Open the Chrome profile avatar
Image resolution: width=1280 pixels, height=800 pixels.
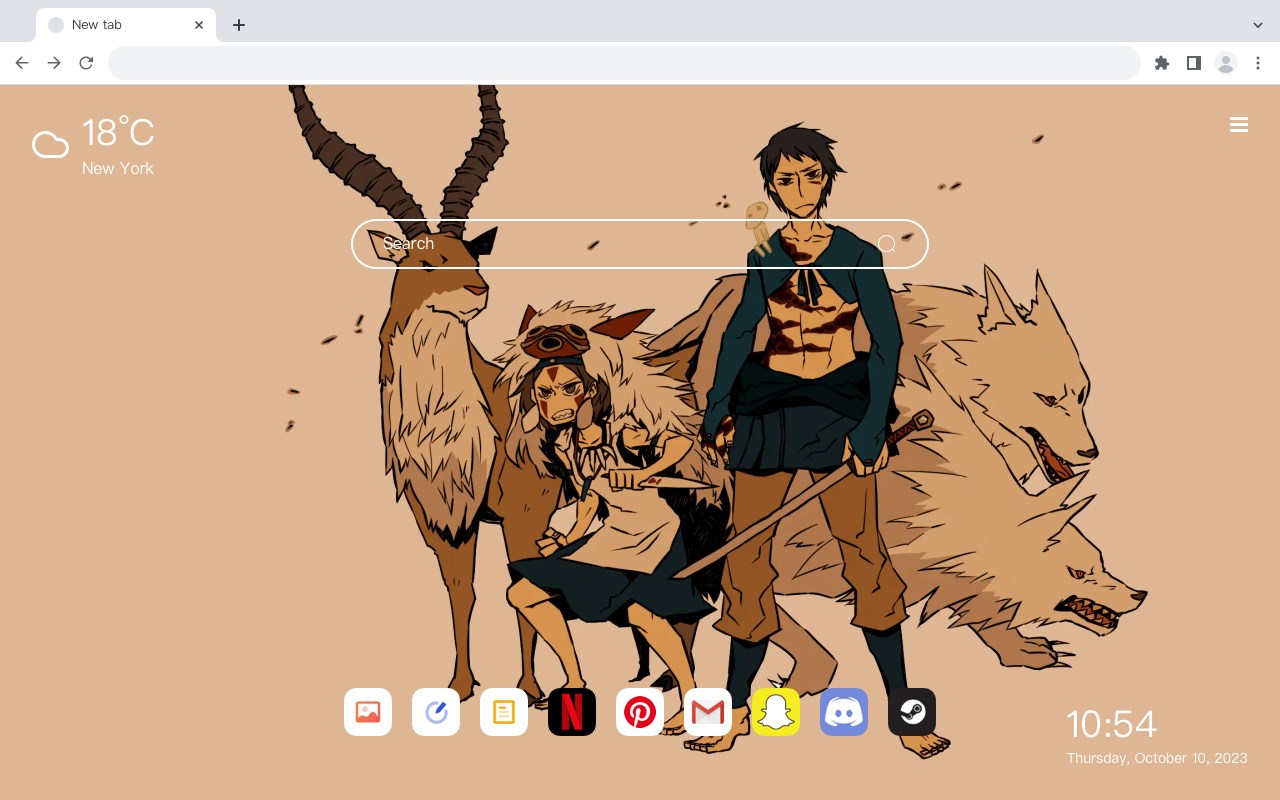coord(1226,63)
